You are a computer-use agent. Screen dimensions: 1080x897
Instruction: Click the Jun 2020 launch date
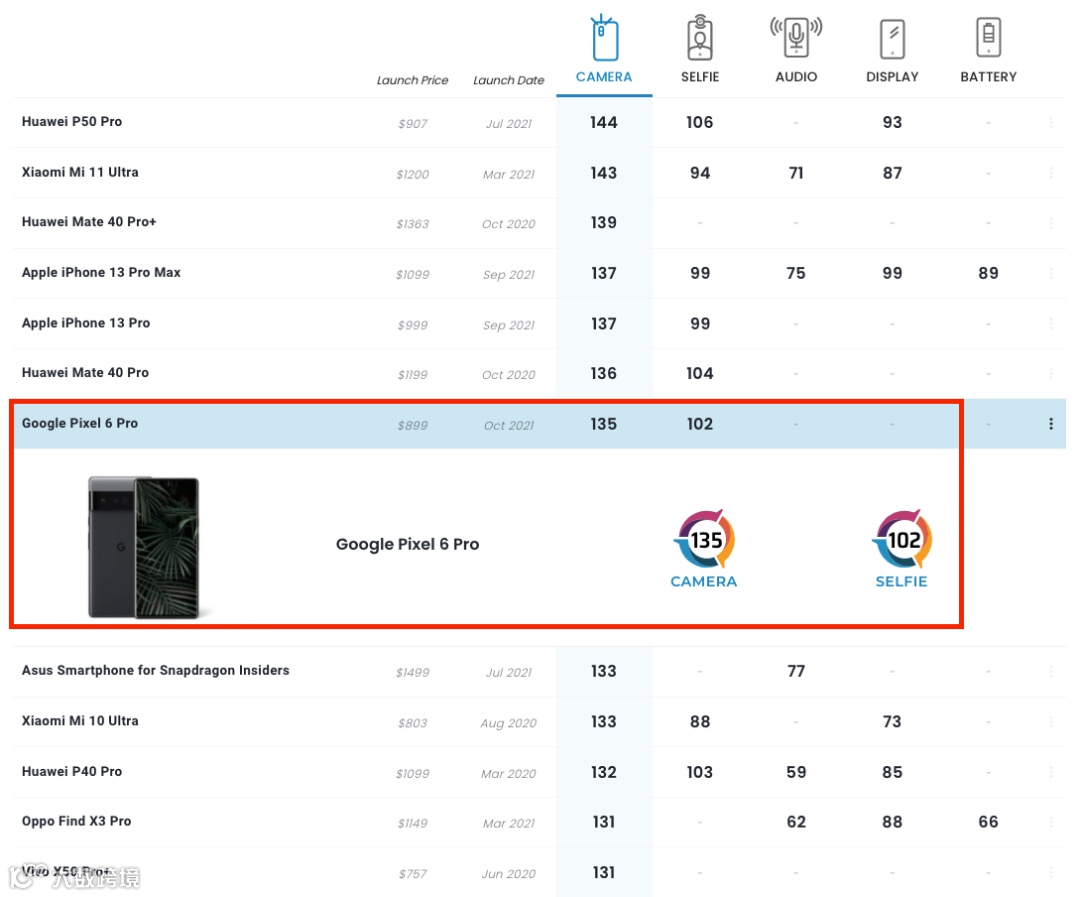pos(508,874)
